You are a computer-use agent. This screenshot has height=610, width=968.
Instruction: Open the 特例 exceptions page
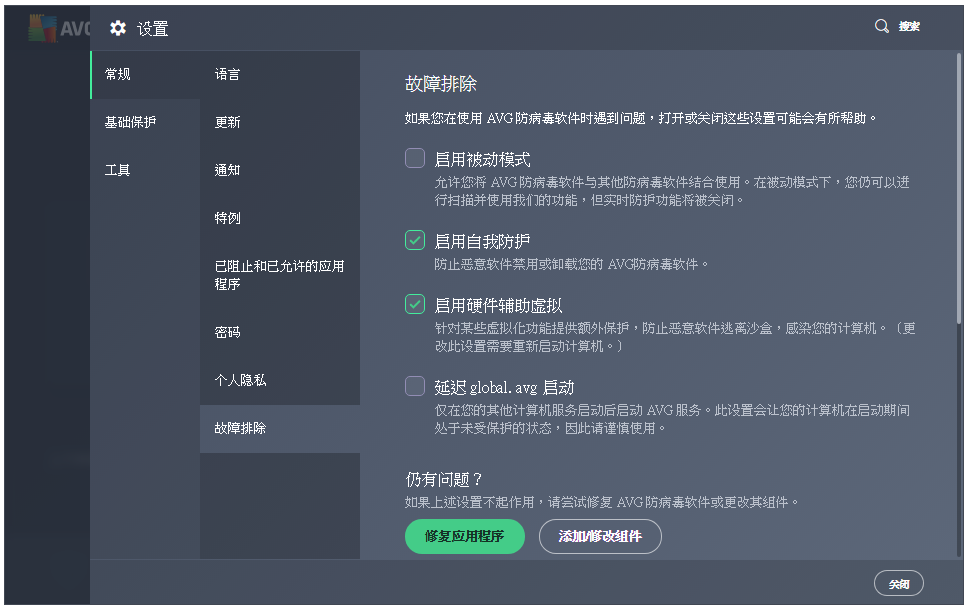(227, 218)
